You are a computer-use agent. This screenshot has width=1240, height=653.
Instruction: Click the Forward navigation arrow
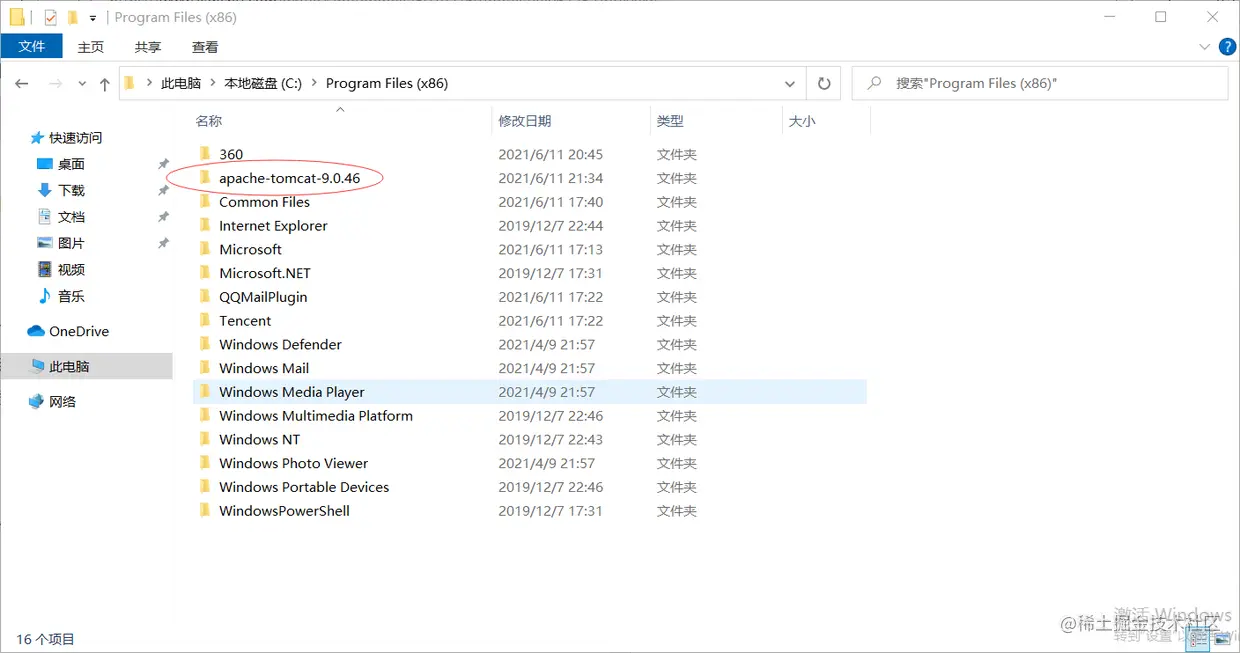point(56,84)
